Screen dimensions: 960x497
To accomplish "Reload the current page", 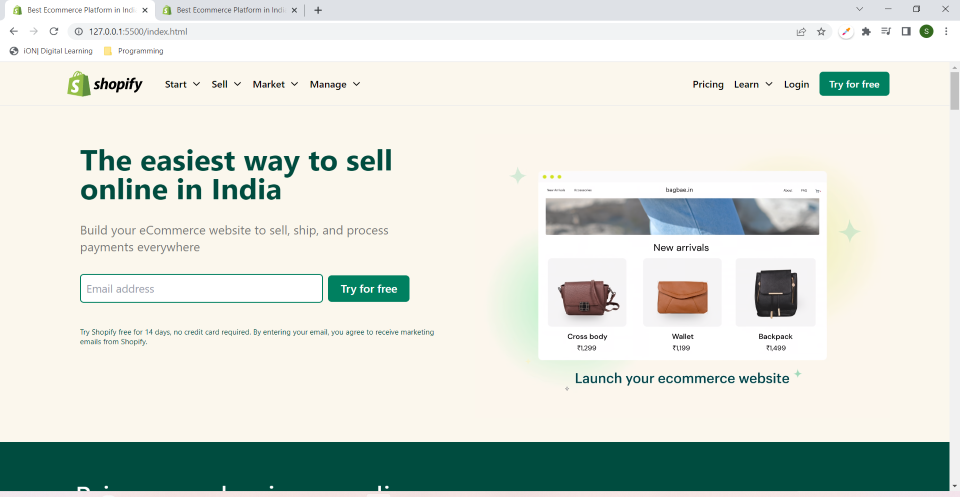I will (x=54, y=31).
